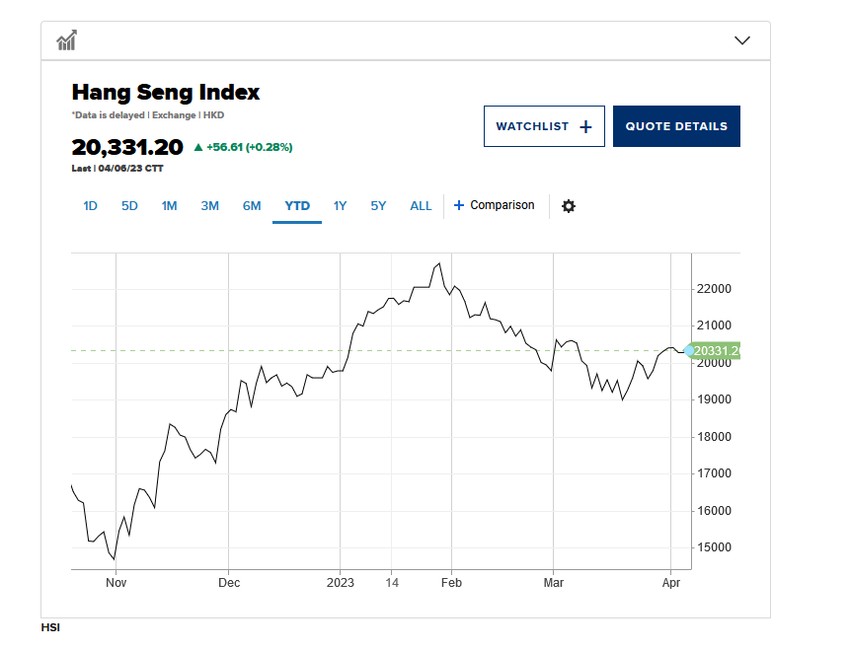Switch to the 1D time range
Viewport: 850px width, 651px height.
click(90, 206)
